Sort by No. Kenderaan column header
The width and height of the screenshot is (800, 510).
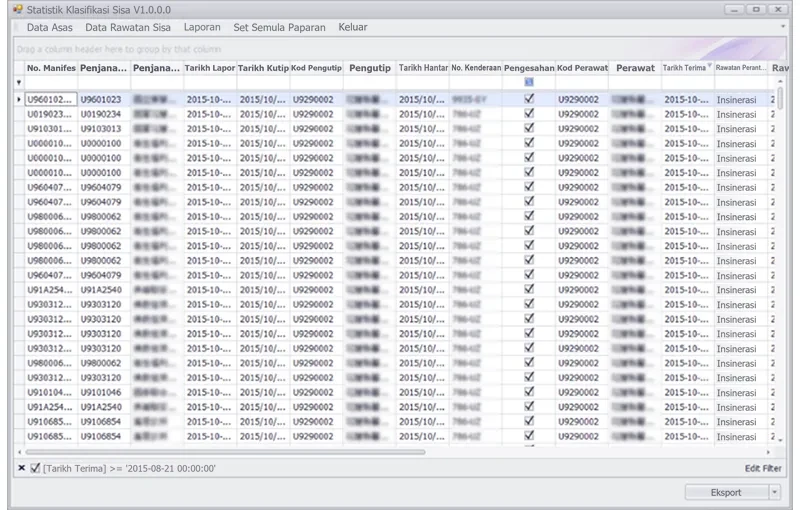point(476,68)
